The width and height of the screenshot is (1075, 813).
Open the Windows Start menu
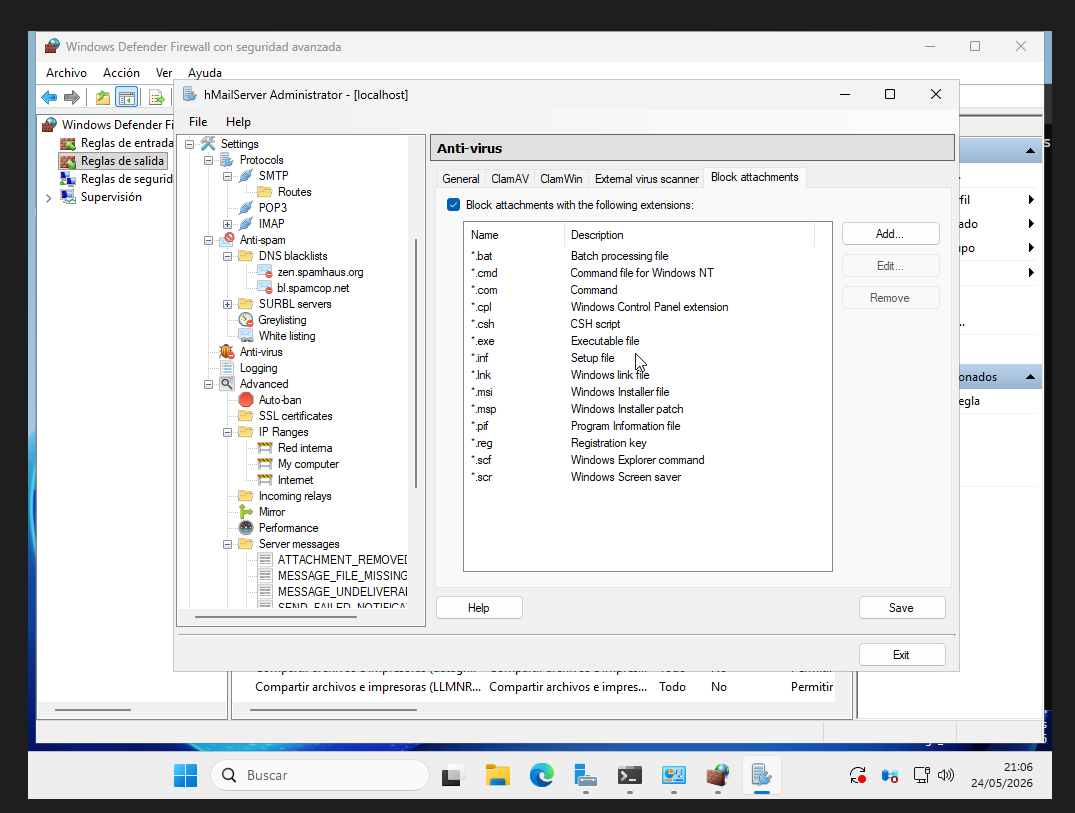185,775
